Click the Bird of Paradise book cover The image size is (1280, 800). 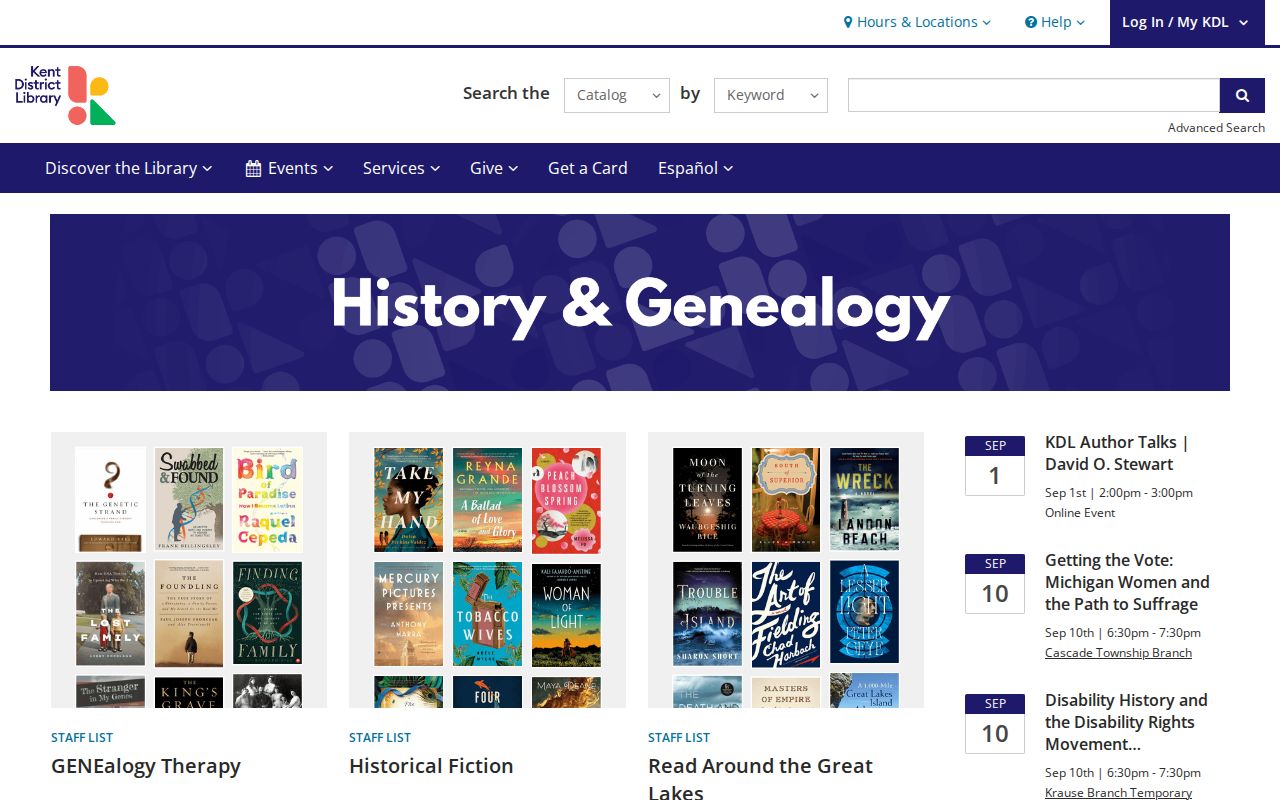pyautogui.click(x=267, y=500)
